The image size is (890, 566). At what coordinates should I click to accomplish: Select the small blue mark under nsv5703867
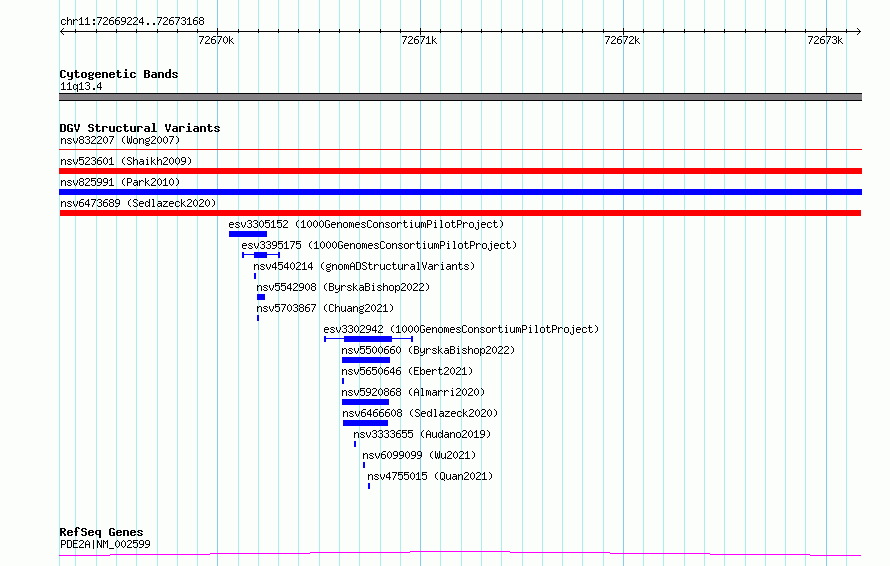click(x=258, y=318)
